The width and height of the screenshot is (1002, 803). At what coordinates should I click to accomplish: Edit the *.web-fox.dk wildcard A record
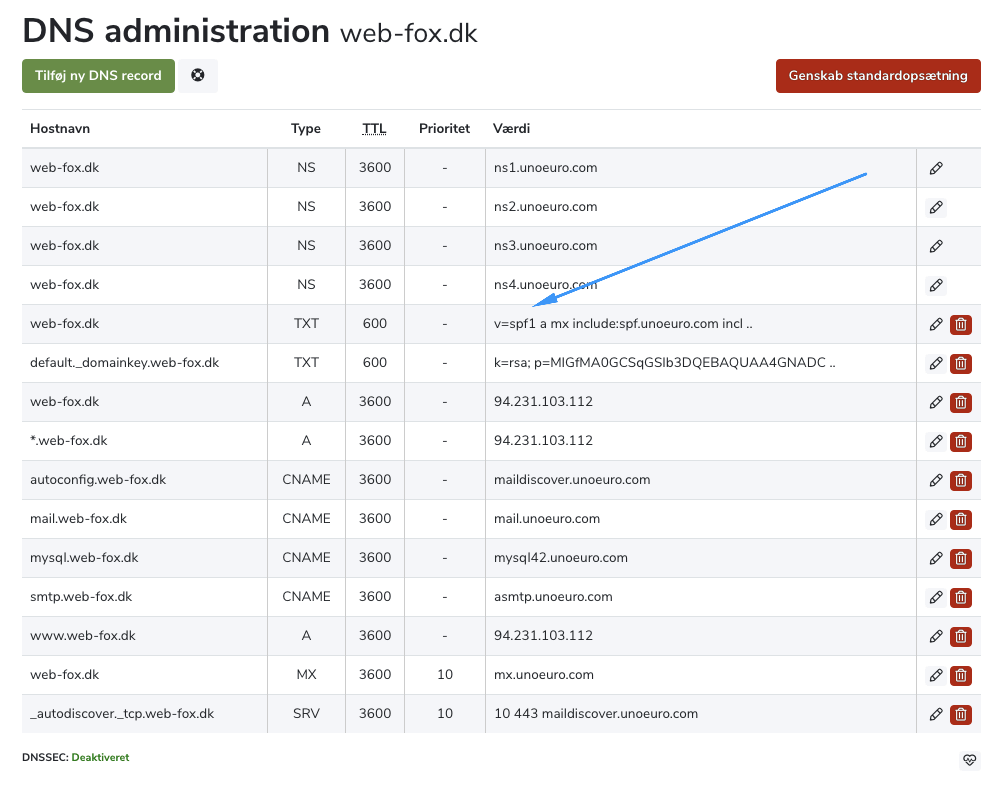(936, 441)
